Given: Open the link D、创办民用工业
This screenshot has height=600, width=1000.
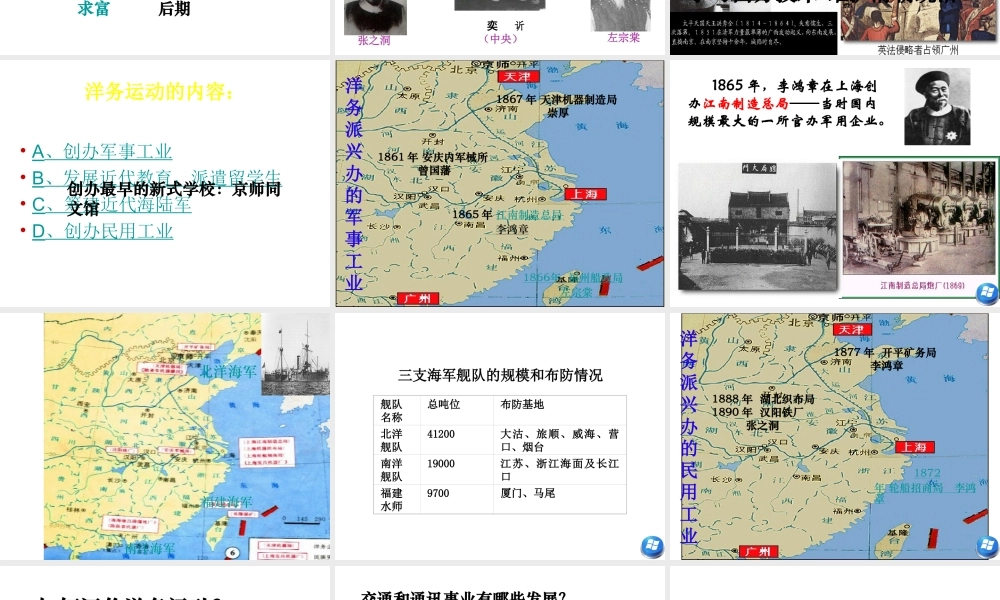Looking at the screenshot, I should 103,231.
